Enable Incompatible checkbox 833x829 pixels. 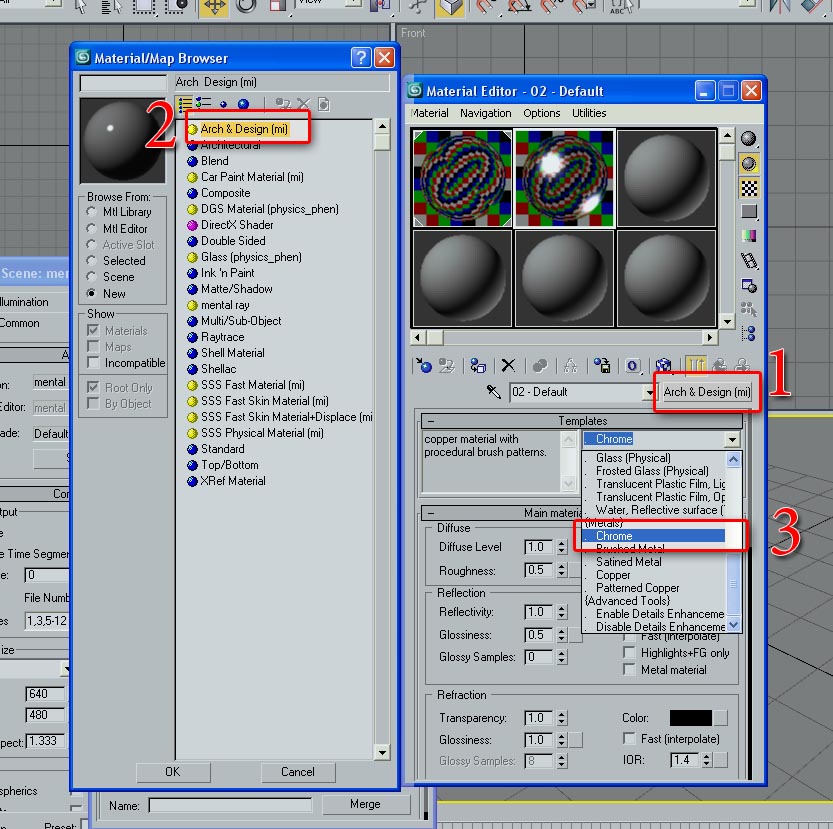(93, 362)
